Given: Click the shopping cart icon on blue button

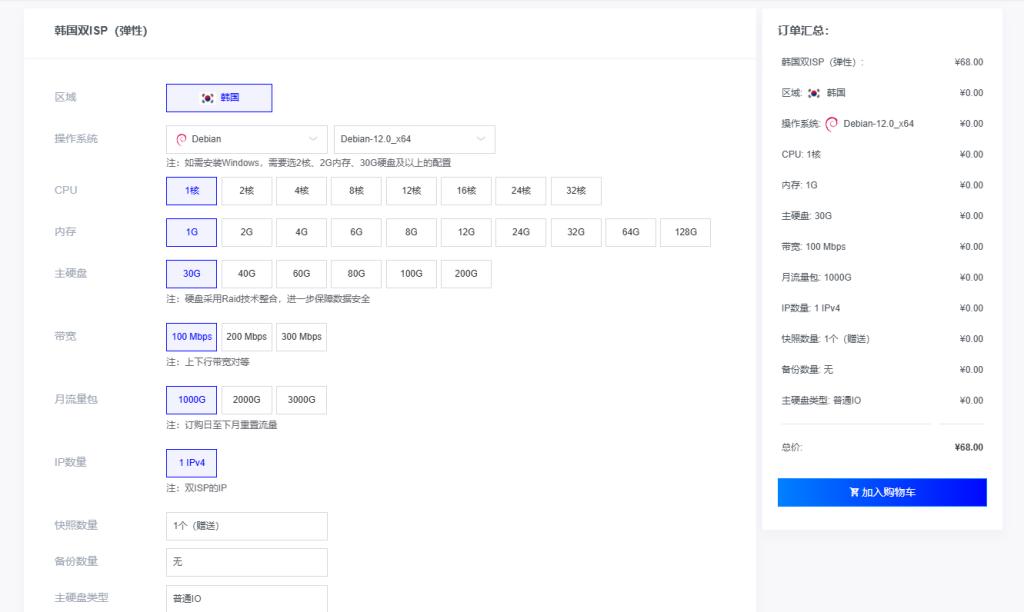Looking at the screenshot, I should click(855, 491).
